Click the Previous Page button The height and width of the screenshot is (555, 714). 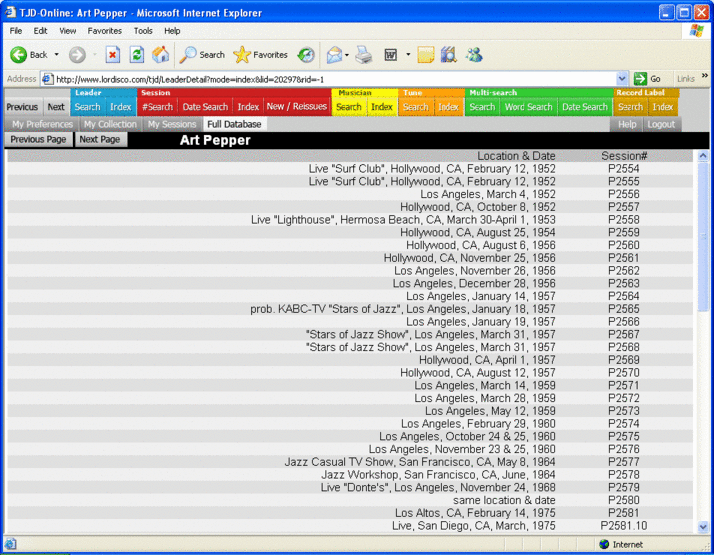pos(38,139)
